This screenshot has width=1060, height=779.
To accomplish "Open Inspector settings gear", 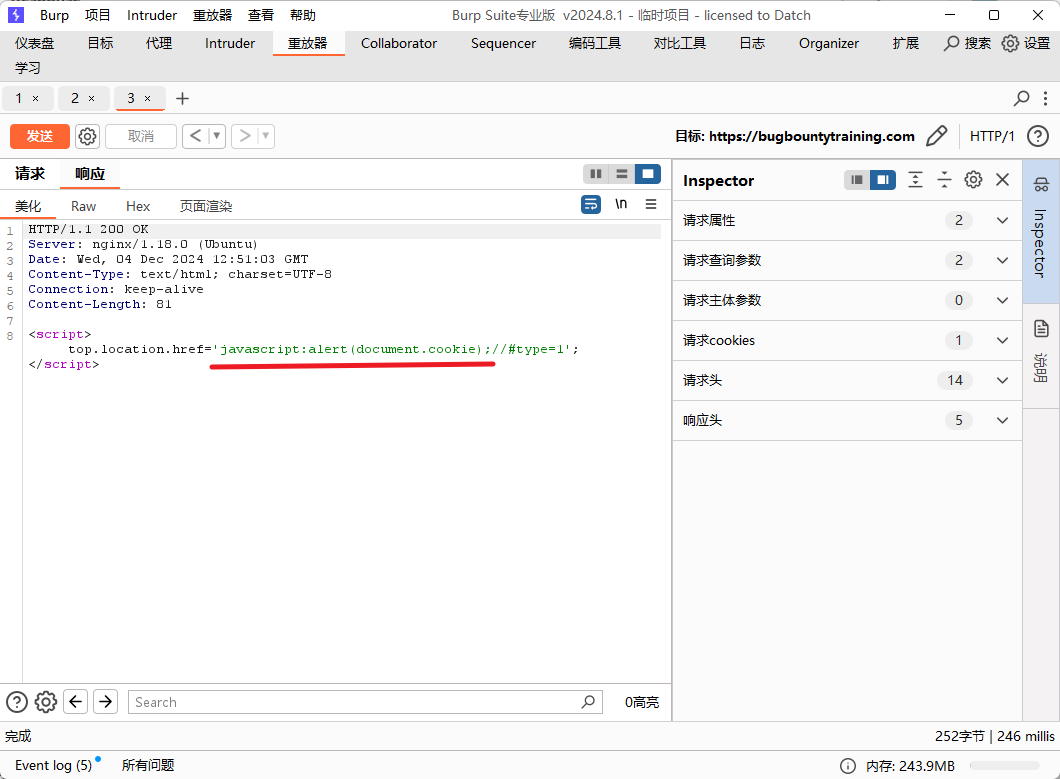I will coord(973,180).
